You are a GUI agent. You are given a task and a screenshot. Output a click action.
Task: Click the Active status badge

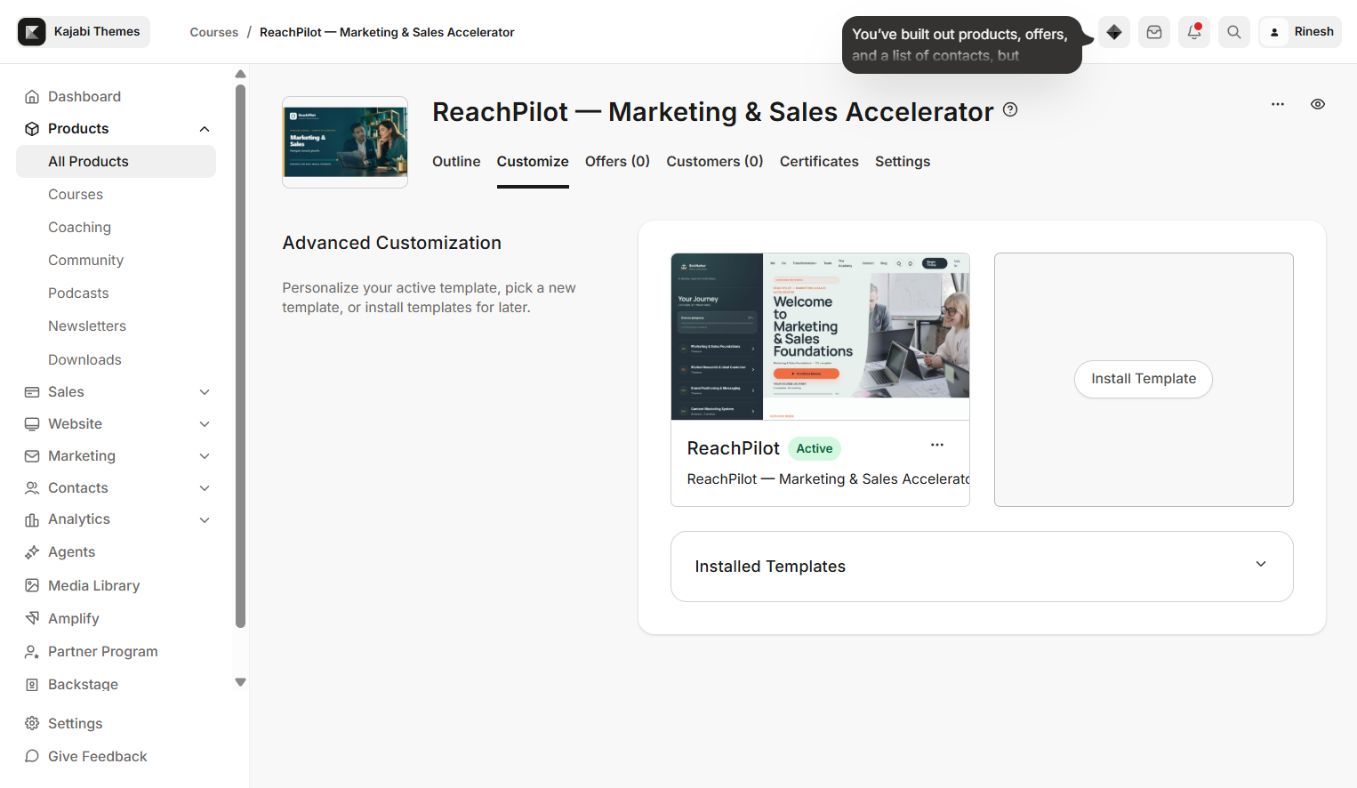(x=814, y=448)
